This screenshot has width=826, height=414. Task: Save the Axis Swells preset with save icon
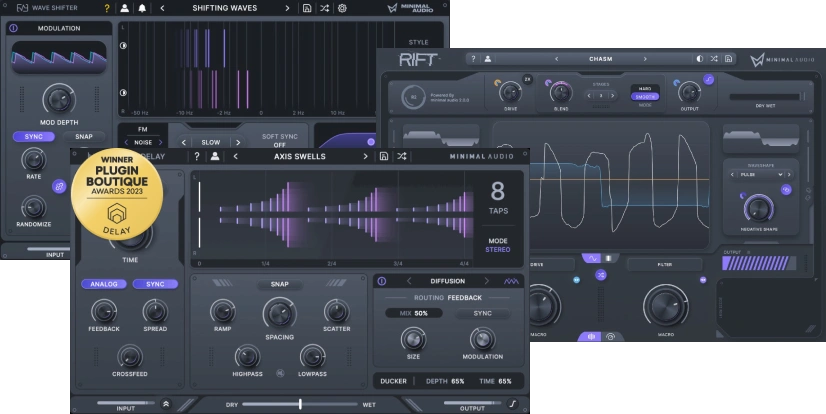tap(383, 156)
